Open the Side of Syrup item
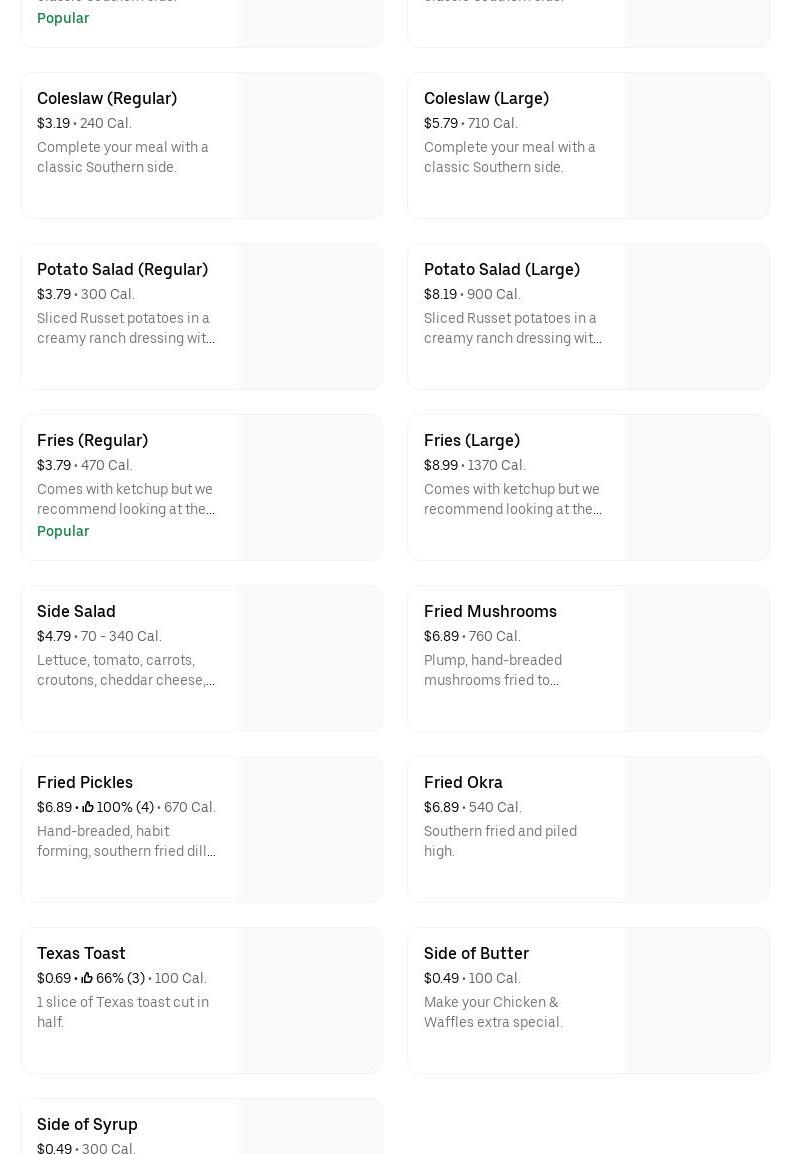The height and width of the screenshot is (1154, 804). [87, 1124]
